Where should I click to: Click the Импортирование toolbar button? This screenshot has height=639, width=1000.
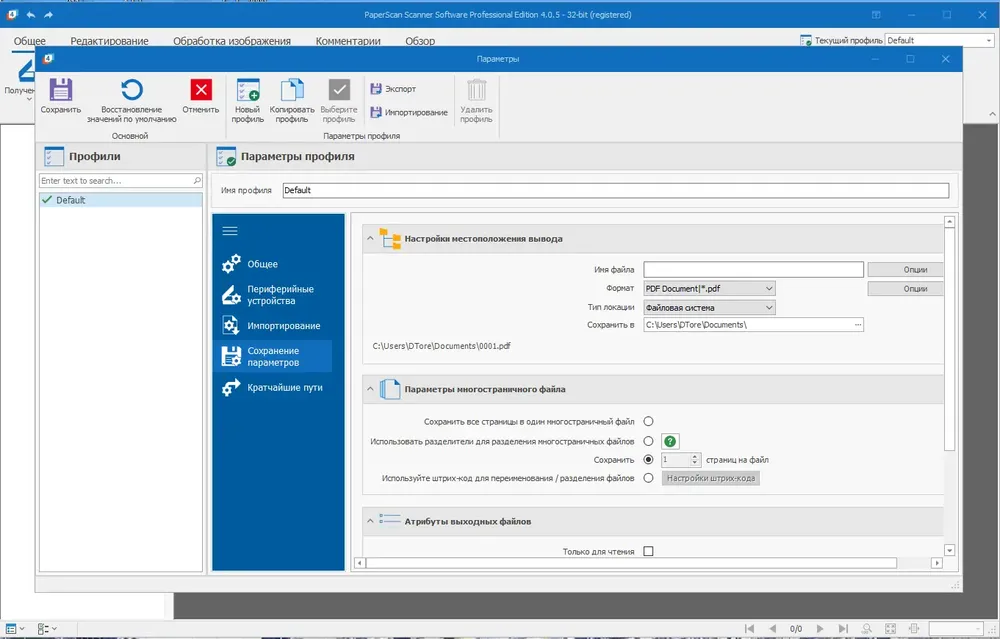409,112
